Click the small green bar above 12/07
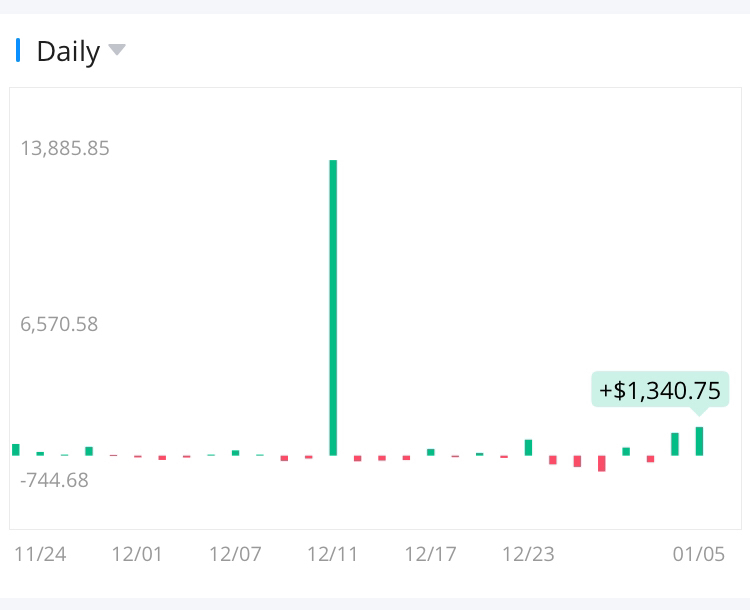Screen dimensions: 750x610 (x=235, y=453)
